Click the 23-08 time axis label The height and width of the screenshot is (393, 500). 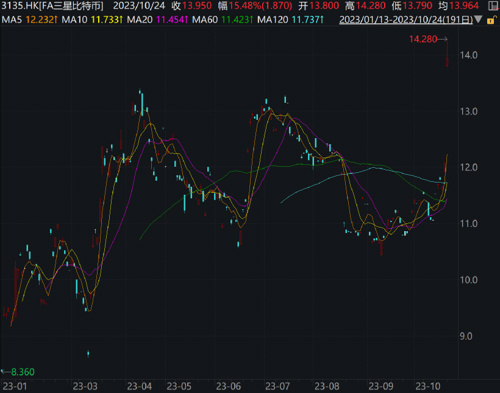tap(327, 386)
